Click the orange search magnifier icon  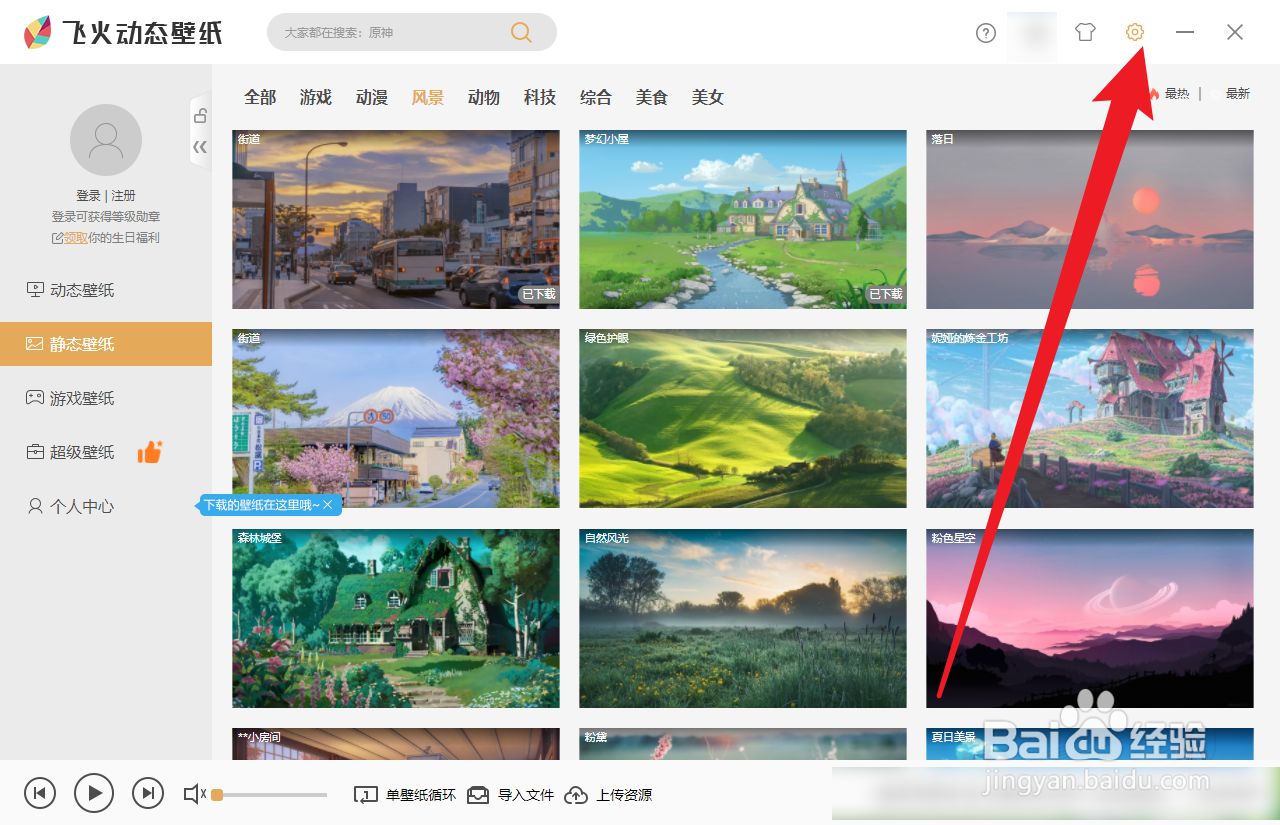point(521,32)
